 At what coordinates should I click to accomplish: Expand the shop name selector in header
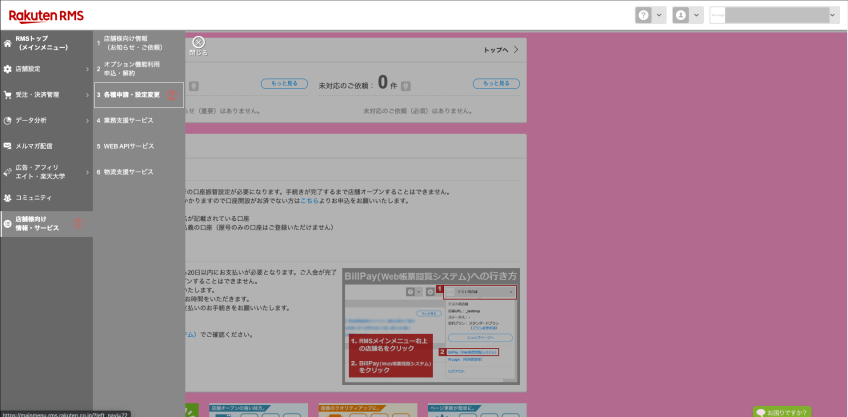(773, 15)
